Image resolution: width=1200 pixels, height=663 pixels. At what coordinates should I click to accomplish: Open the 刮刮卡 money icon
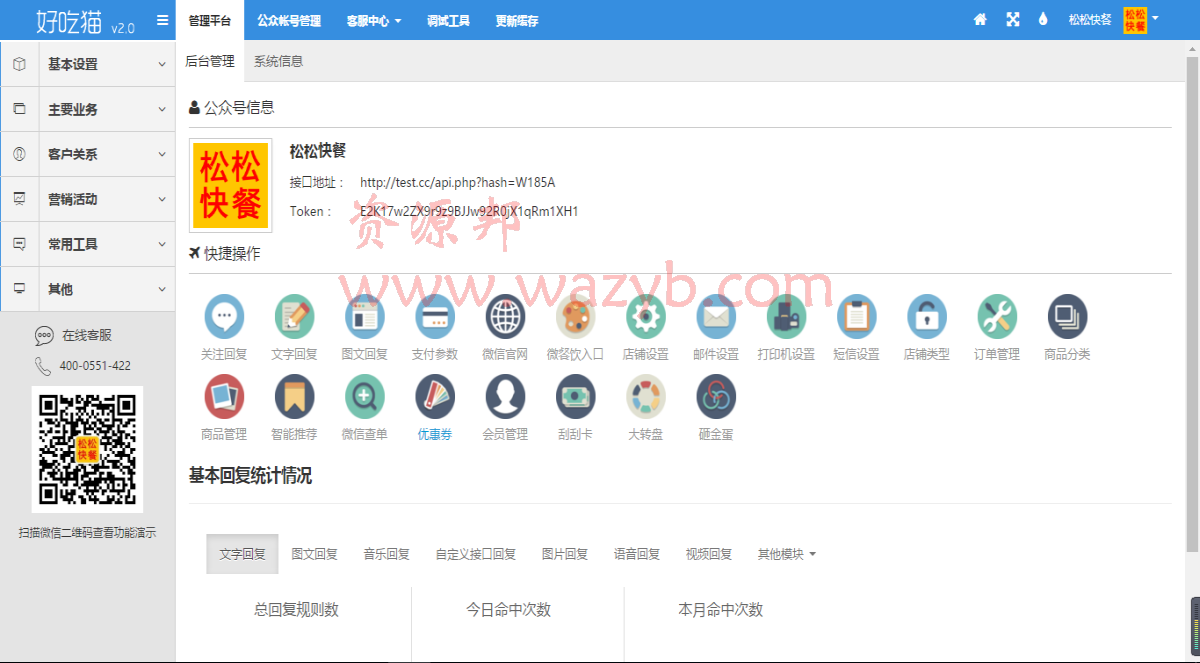coord(575,396)
